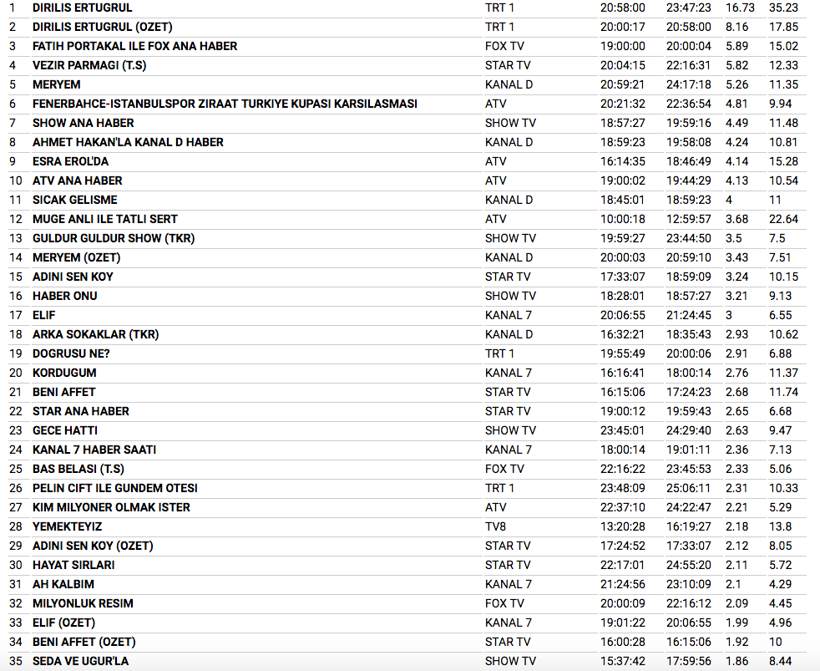Click the VEZIR PARMAGI (T.S) program name
Image resolution: width=820 pixels, height=671 pixels.
pyautogui.click(x=89, y=65)
